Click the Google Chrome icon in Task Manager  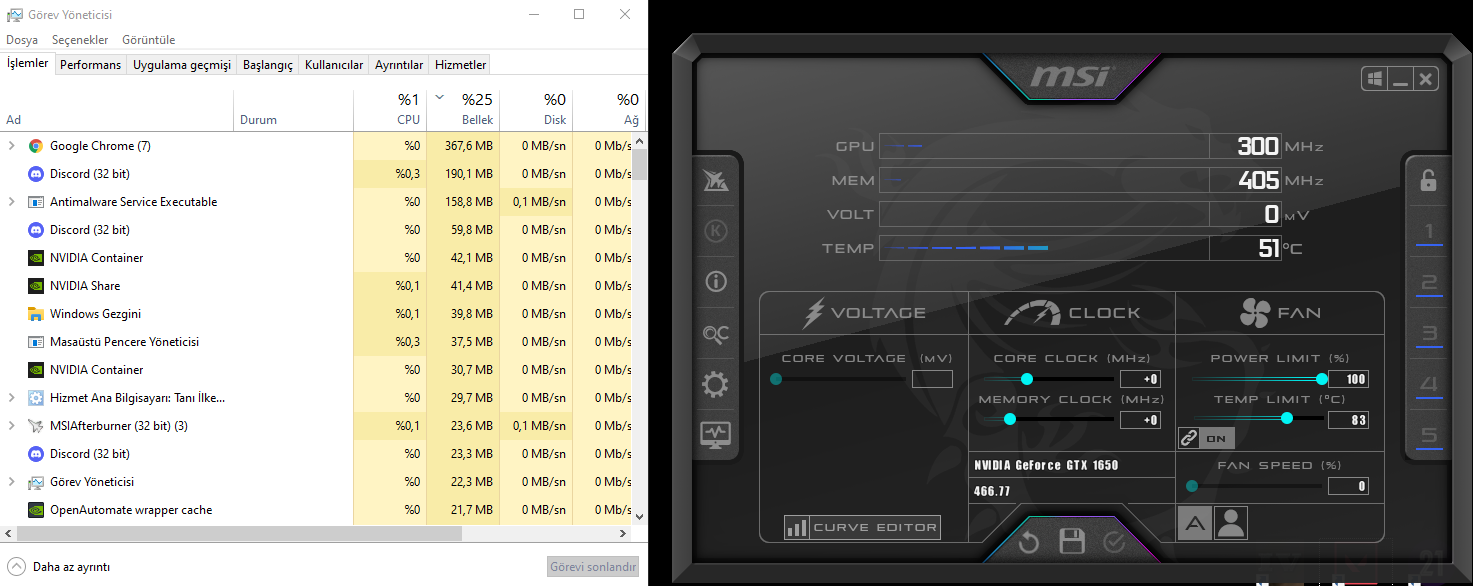click(36, 146)
